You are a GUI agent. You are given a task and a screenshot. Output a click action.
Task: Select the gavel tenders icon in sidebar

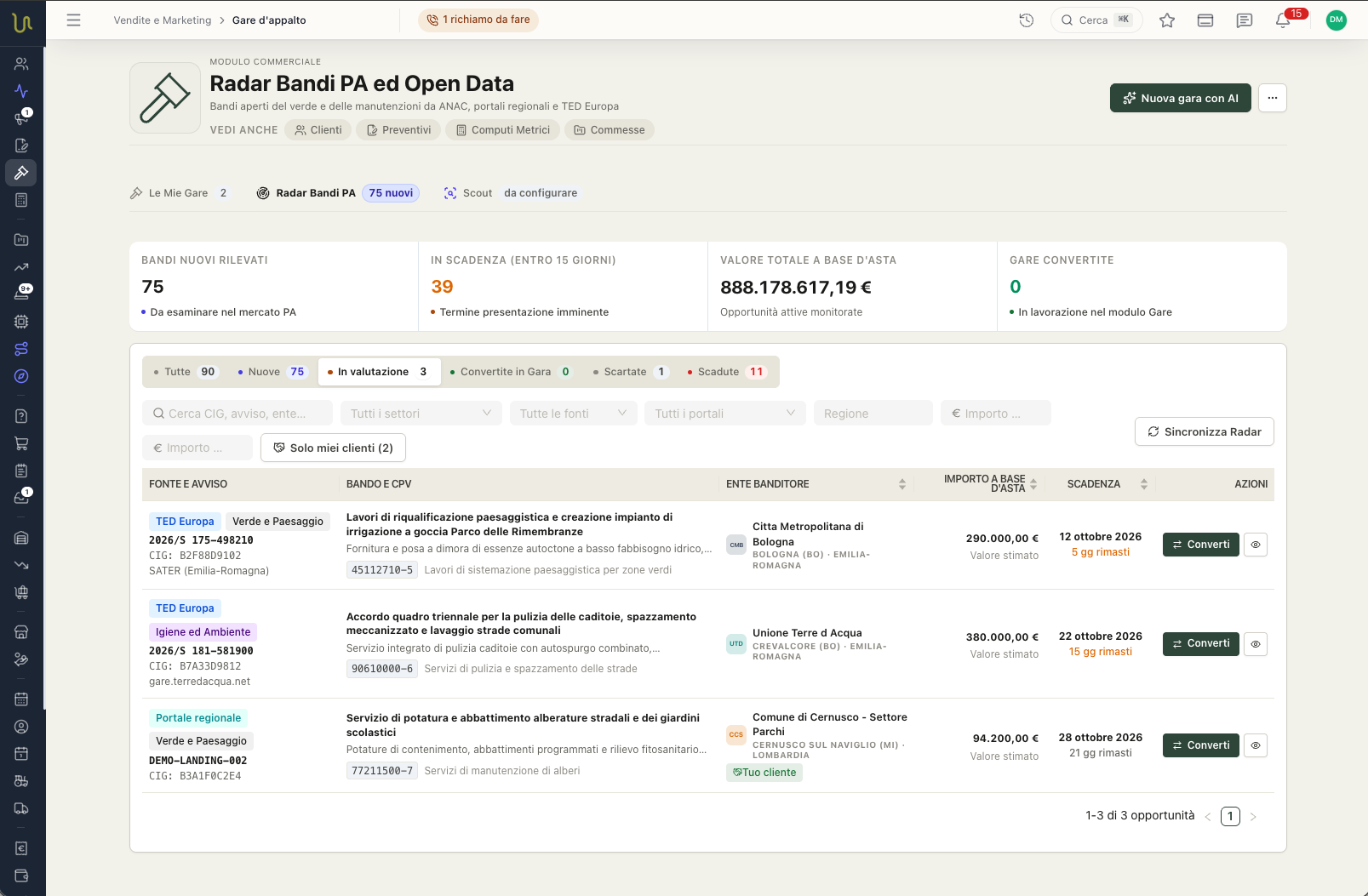pyautogui.click(x=21, y=173)
